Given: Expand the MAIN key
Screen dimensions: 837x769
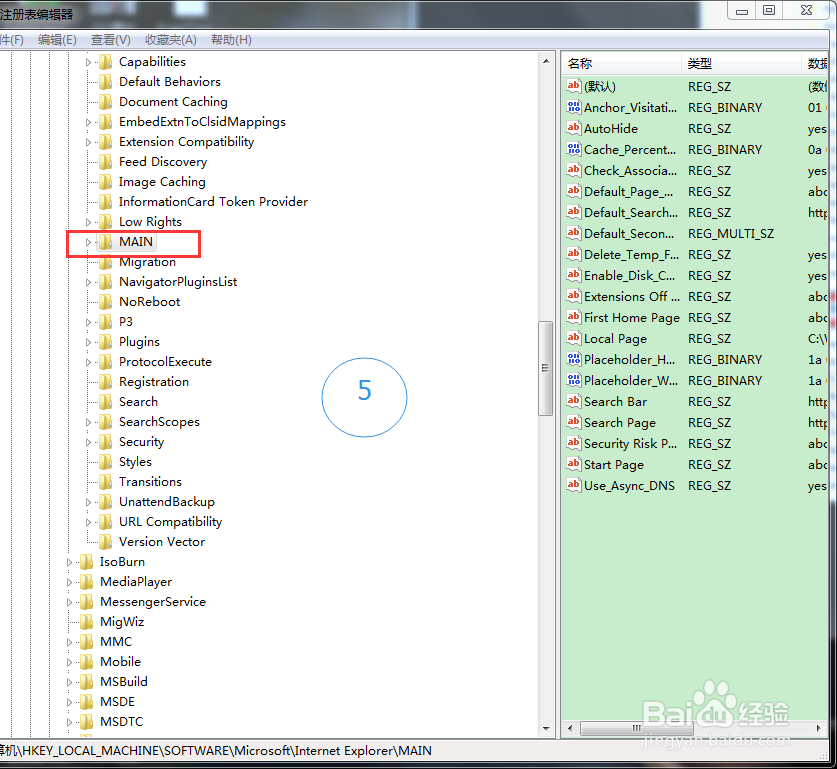Looking at the screenshot, I should click(x=88, y=242).
